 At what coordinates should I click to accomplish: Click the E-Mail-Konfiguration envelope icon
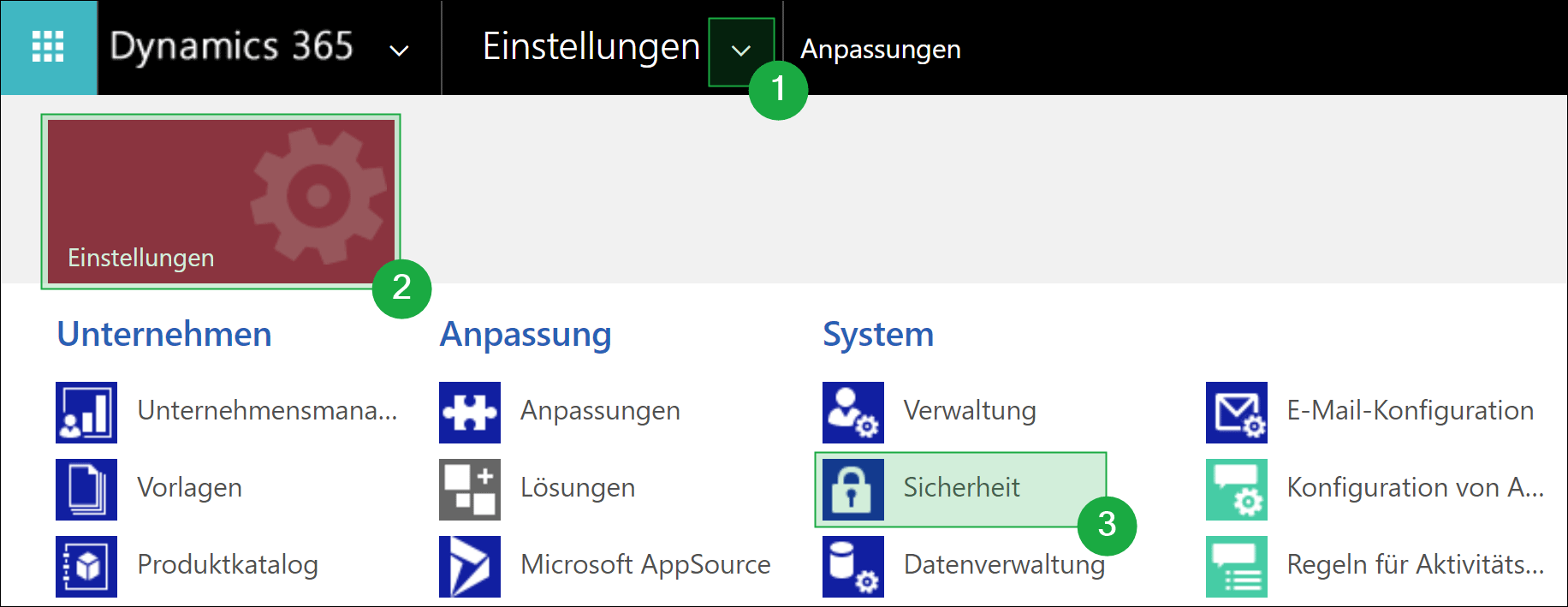pyautogui.click(x=1237, y=413)
